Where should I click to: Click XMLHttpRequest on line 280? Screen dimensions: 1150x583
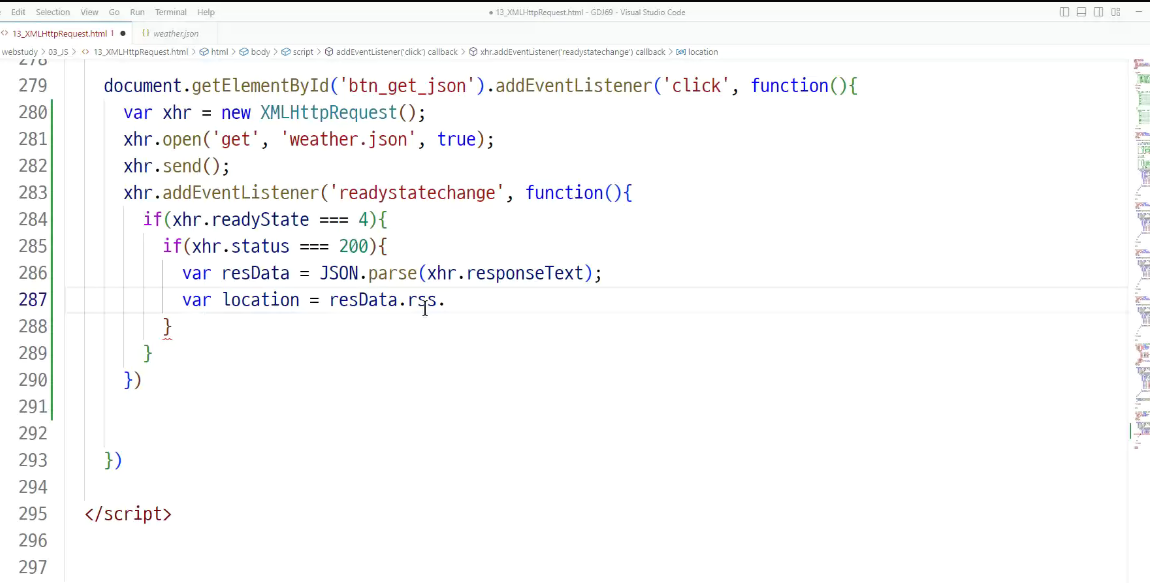(329, 113)
